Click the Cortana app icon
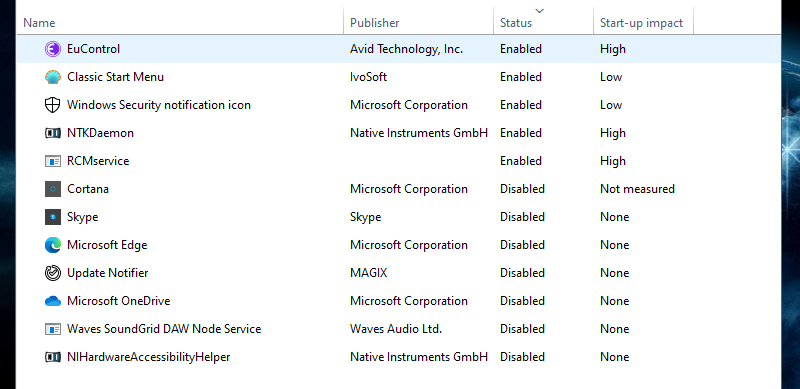This screenshot has width=800, height=389. (53, 189)
